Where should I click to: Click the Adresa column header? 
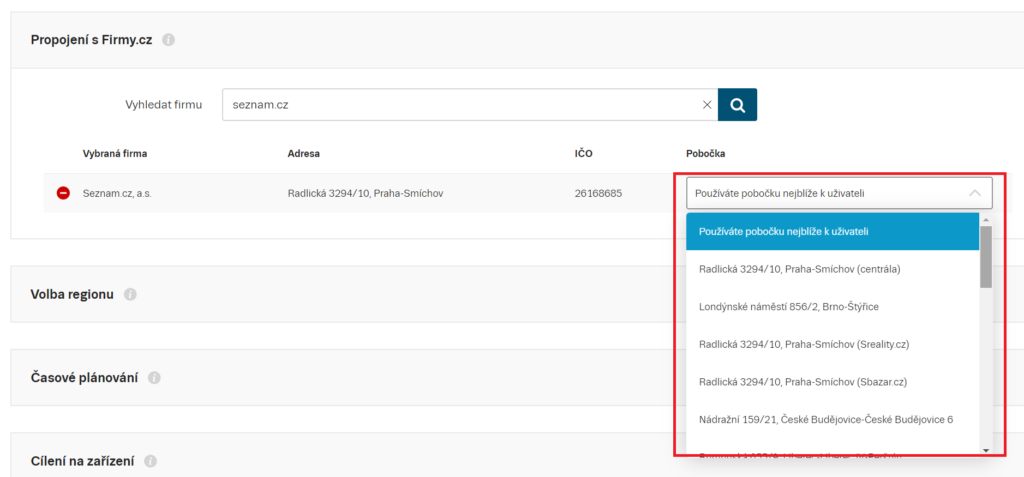tap(304, 154)
